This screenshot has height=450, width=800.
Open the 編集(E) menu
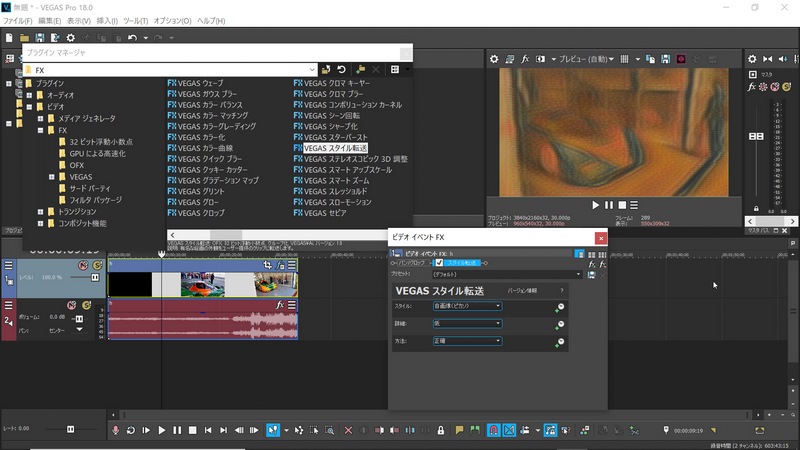[49, 21]
